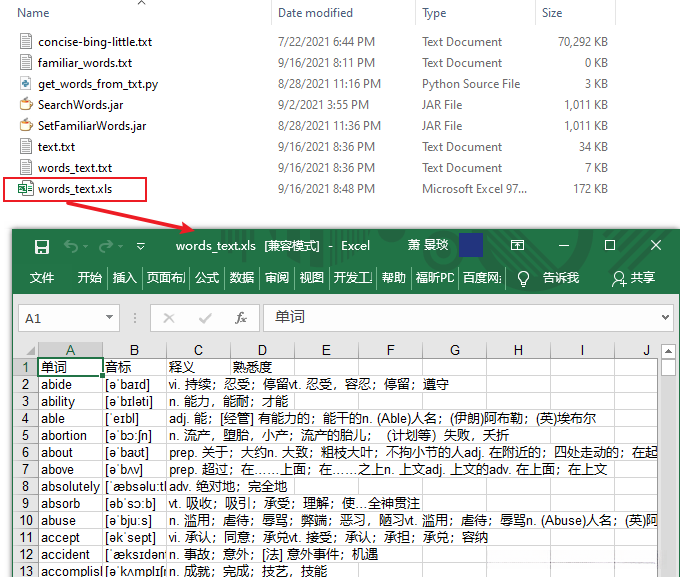The image size is (680, 577).
Task: Select file name get_words_from_txt.py
Action: click(x=98, y=84)
